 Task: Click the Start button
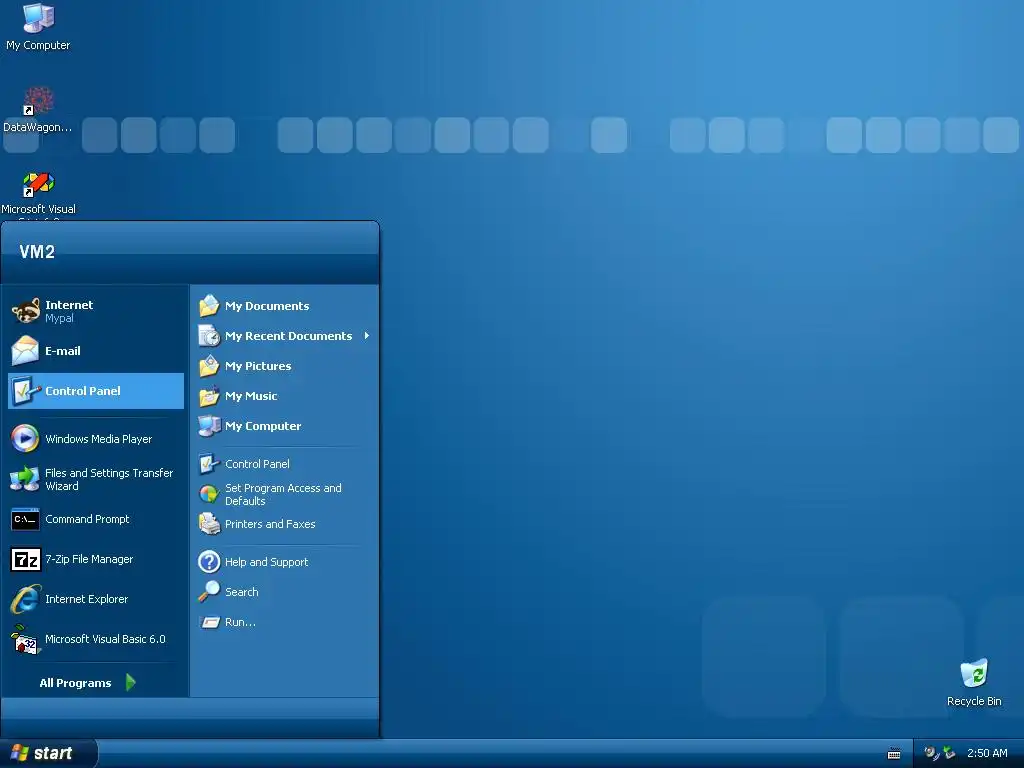[48, 753]
